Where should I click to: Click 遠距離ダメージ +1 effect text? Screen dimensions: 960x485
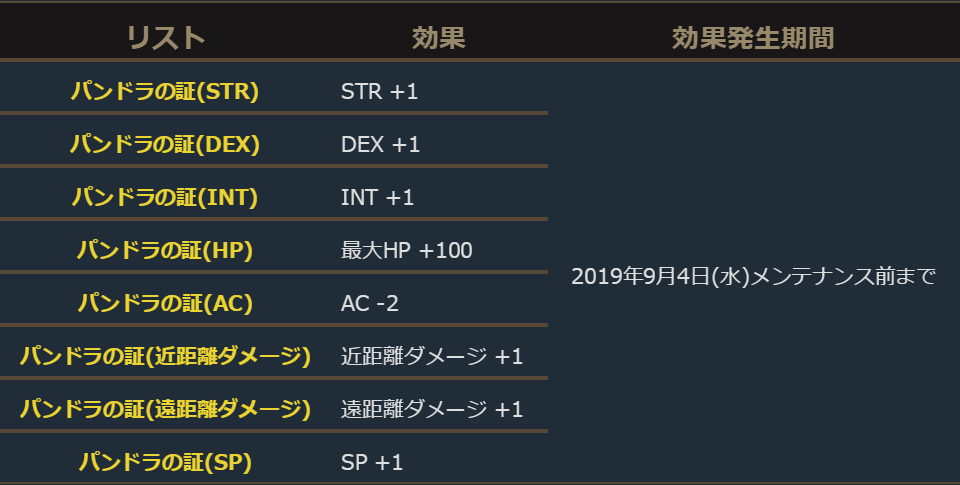431,409
